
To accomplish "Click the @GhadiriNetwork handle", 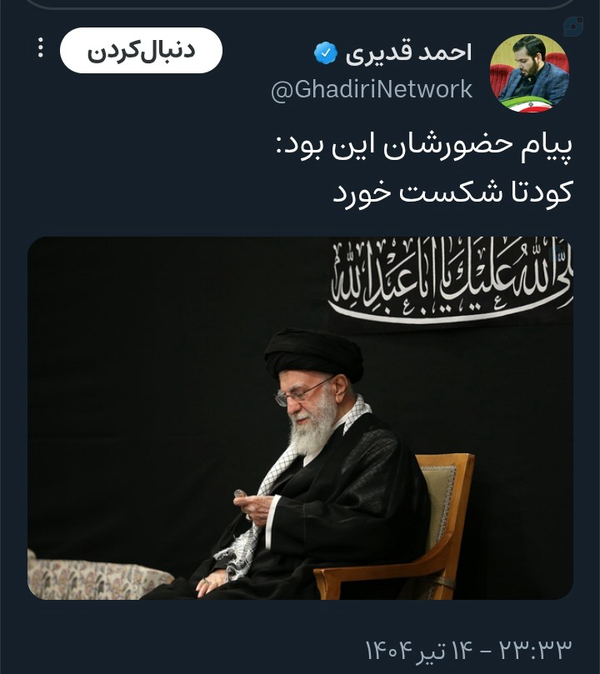I will click(x=372, y=89).
